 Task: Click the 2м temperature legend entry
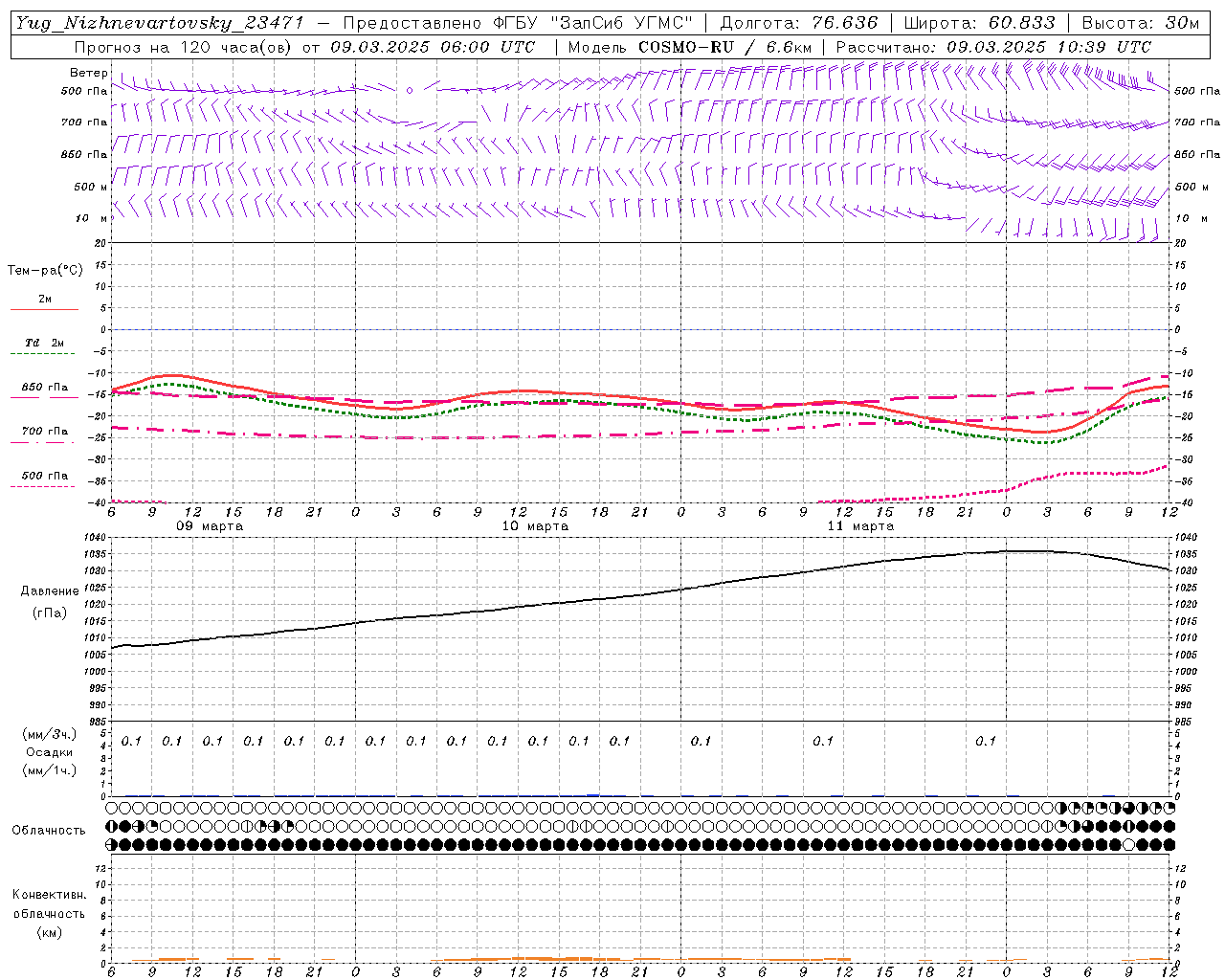tap(45, 299)
